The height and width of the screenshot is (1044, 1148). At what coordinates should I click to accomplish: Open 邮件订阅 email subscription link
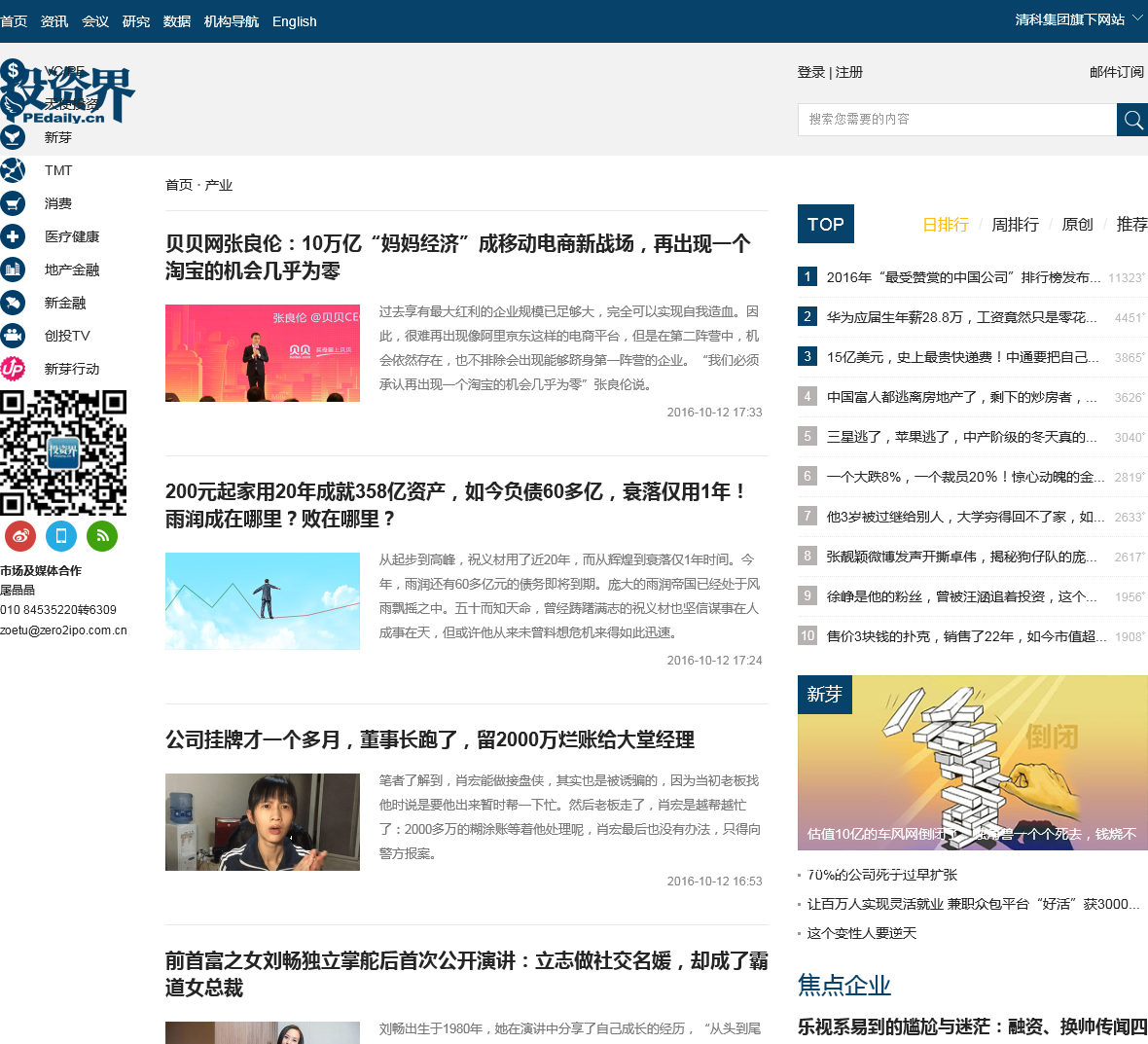coord(1117,72)
